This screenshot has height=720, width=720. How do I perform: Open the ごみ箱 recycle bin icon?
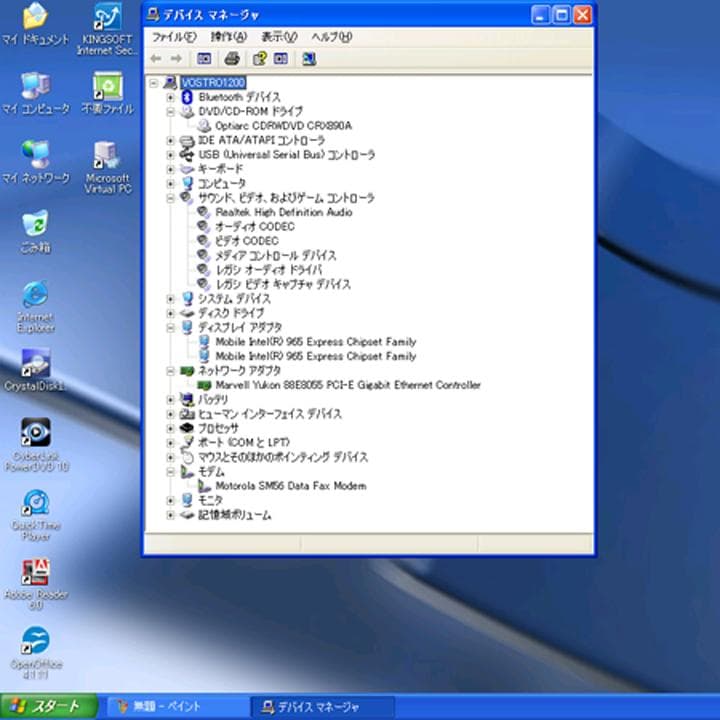(35, 231)
